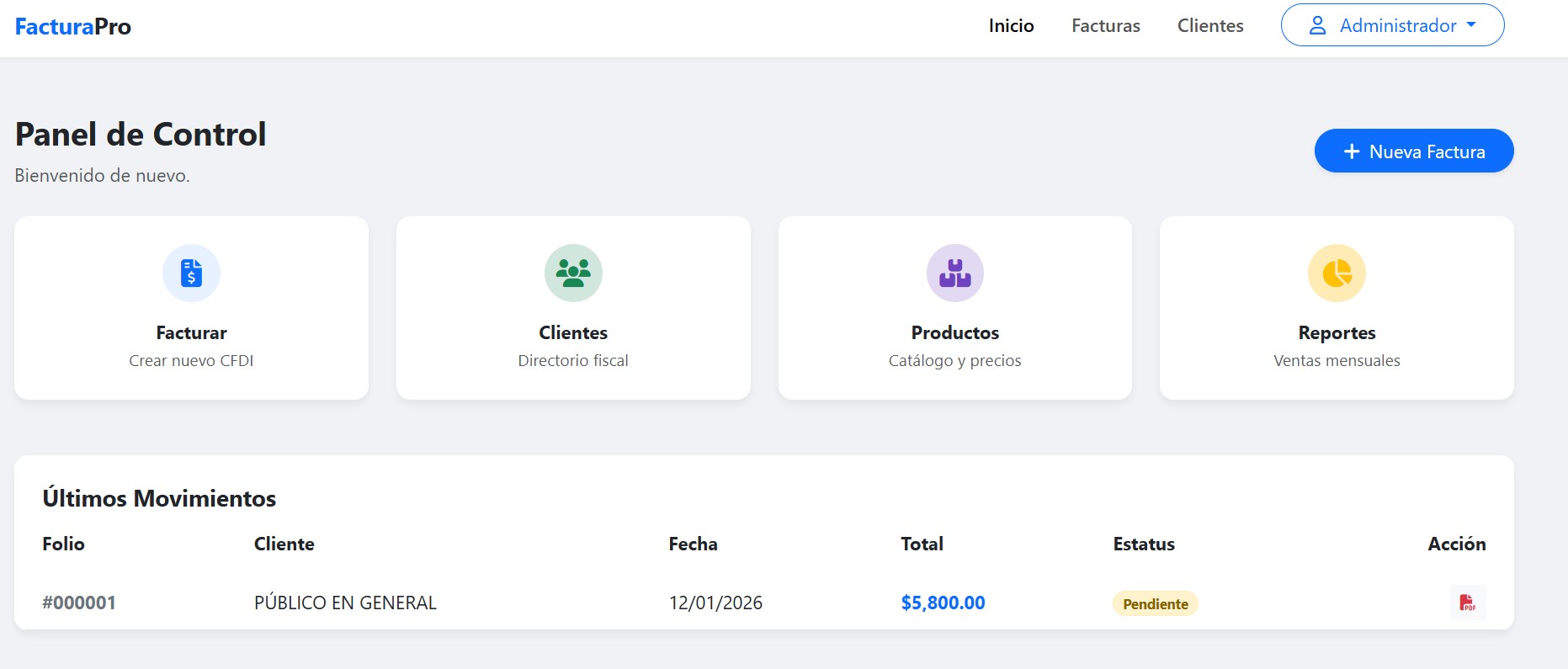Click the 'Directorio fiscal' subtitle
1568x669 pixels.
click(573, 360)
